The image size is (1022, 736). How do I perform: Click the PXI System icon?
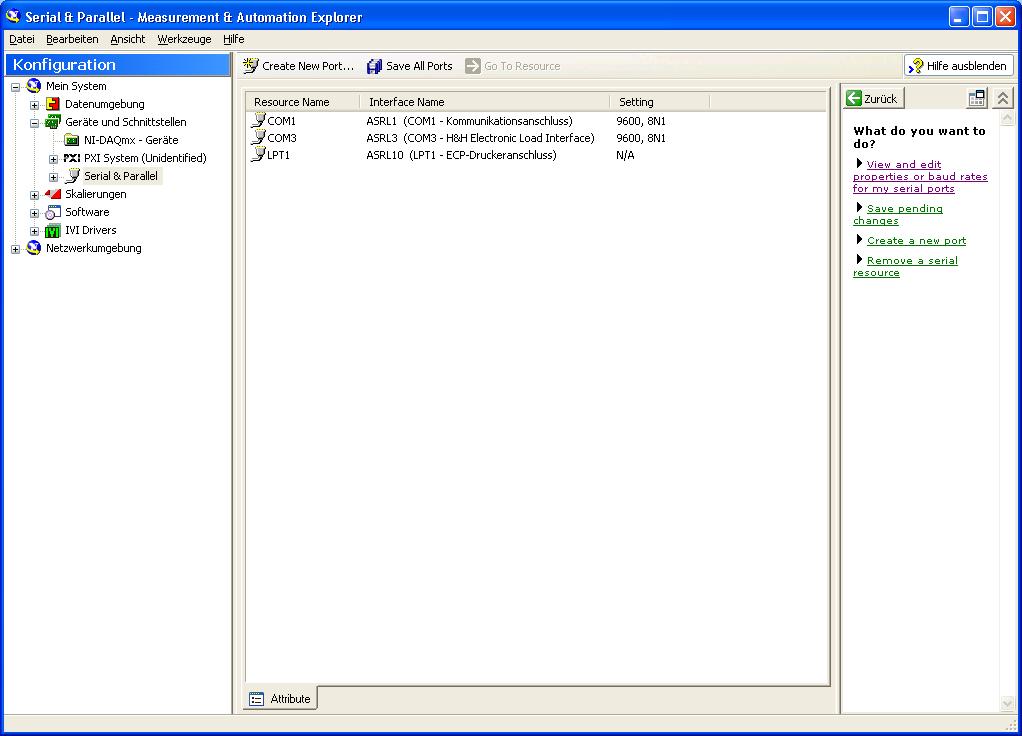click(72, 158)
